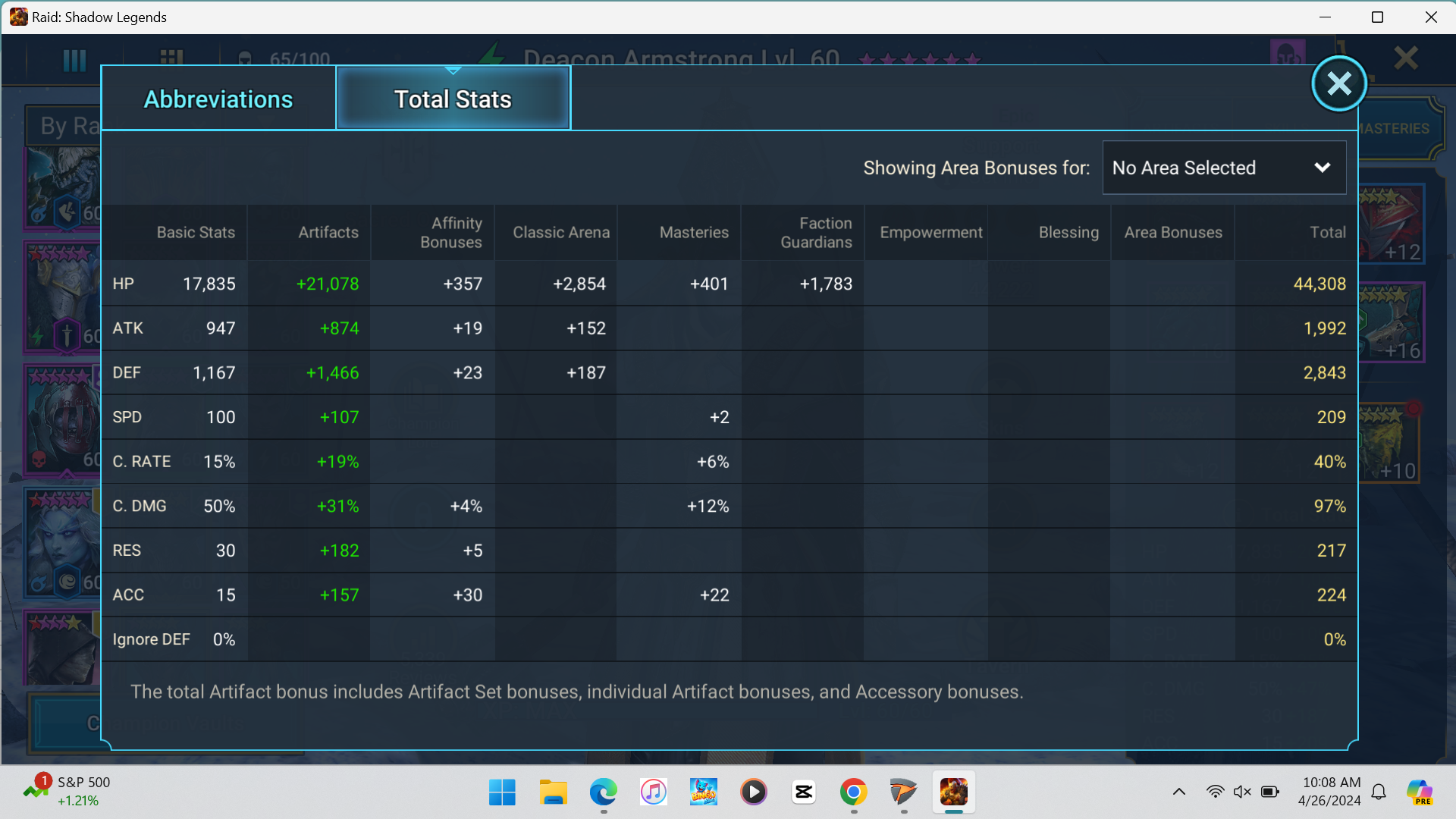The image size is (1456, 819).
Task: Open the Windows Start menu
Action: [502, 792]
